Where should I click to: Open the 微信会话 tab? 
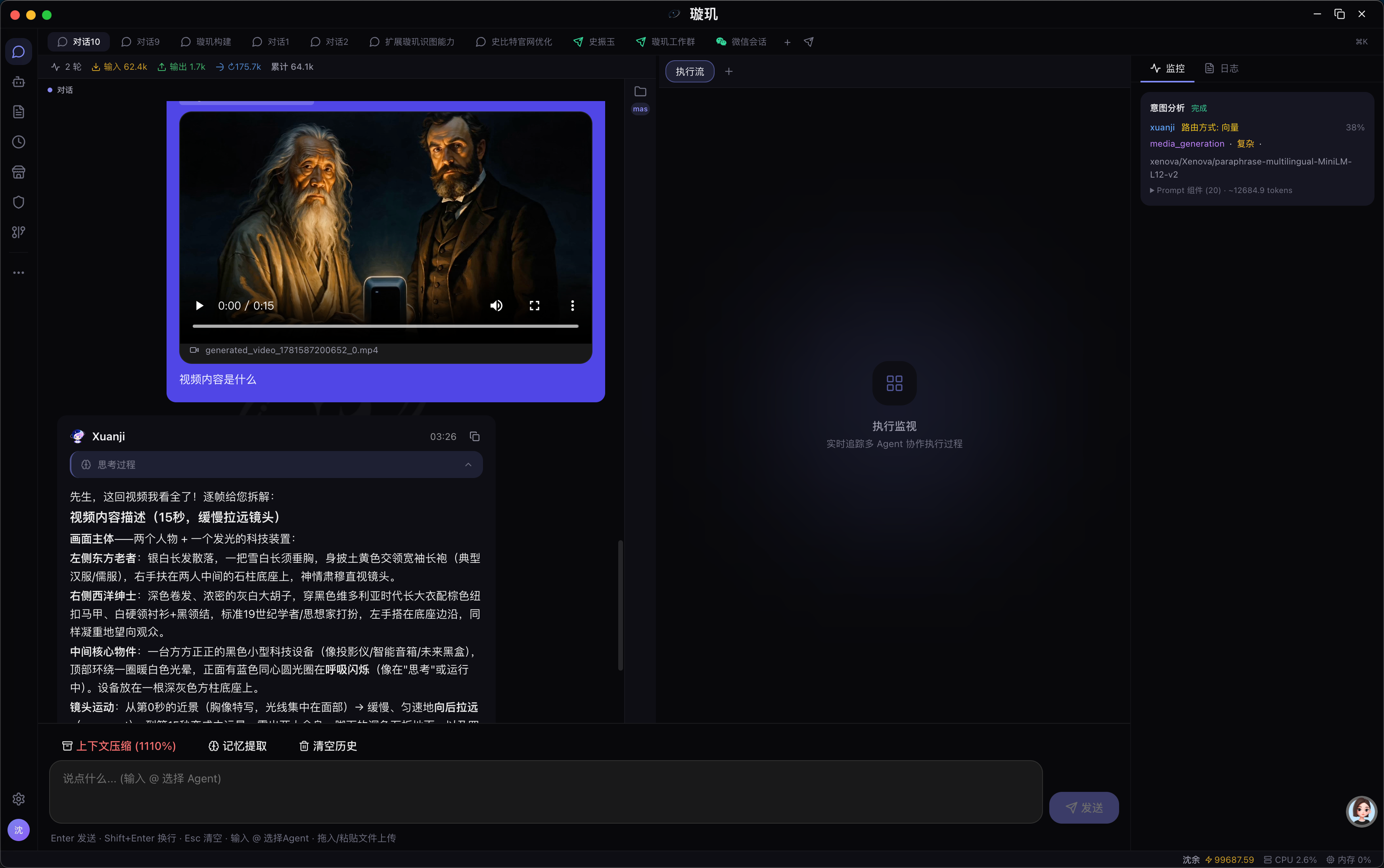[742, 42]
